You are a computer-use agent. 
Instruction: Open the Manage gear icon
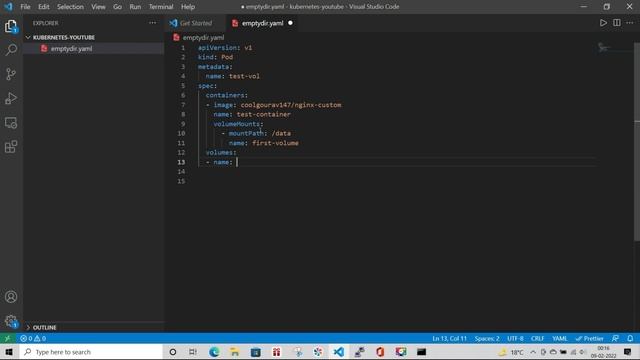click(x=11, y=321)
